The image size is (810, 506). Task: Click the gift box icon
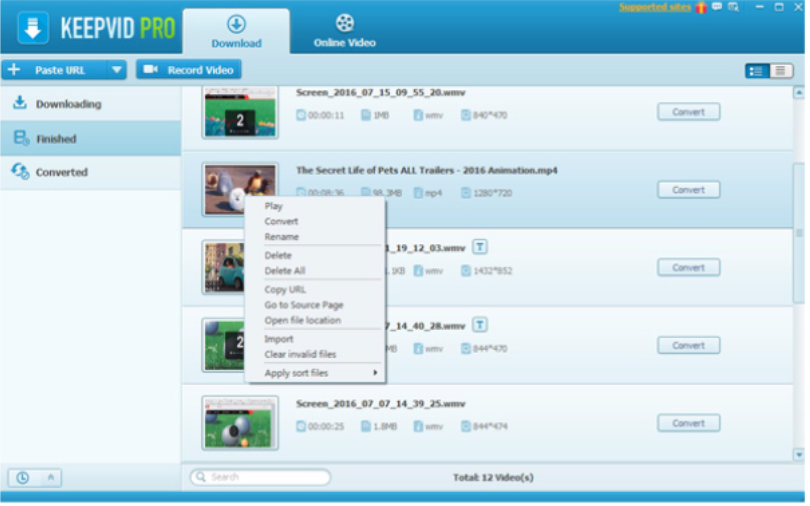(701, 7)
